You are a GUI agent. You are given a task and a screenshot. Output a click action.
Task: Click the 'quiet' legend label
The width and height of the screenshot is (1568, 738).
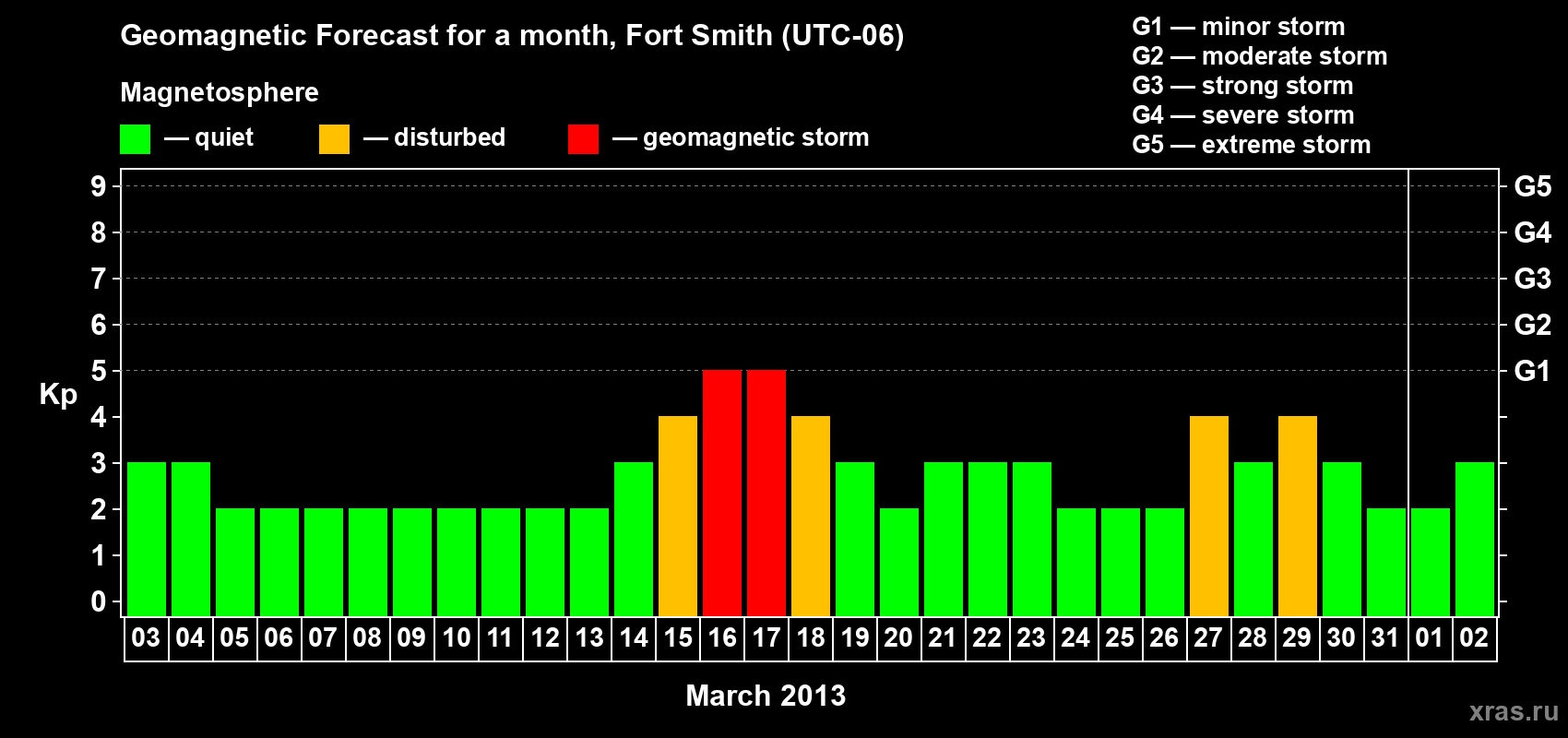pos(224,138)
